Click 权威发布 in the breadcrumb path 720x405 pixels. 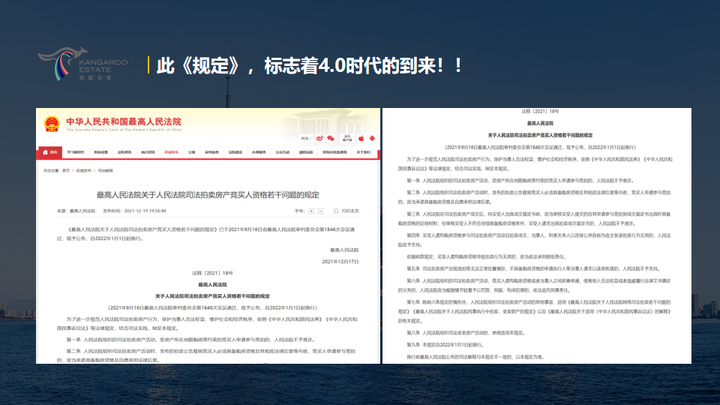84,170
